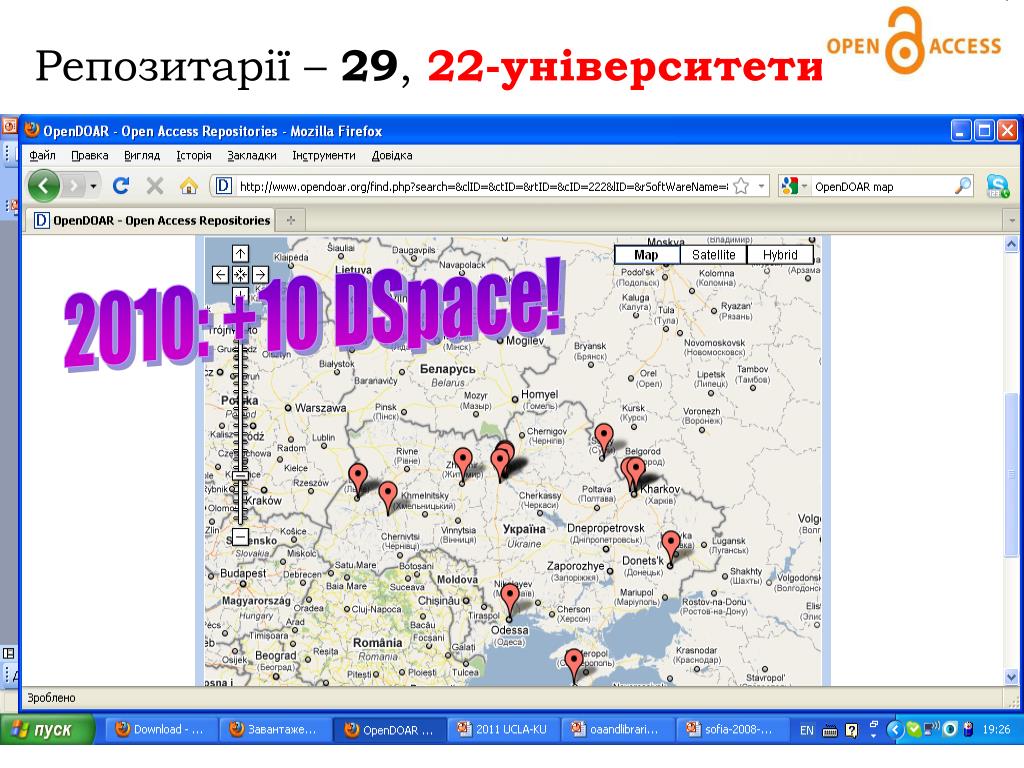This screenshot has width=1024, height=768.
Task: Open the Інструменти menu
Action: 324,155
